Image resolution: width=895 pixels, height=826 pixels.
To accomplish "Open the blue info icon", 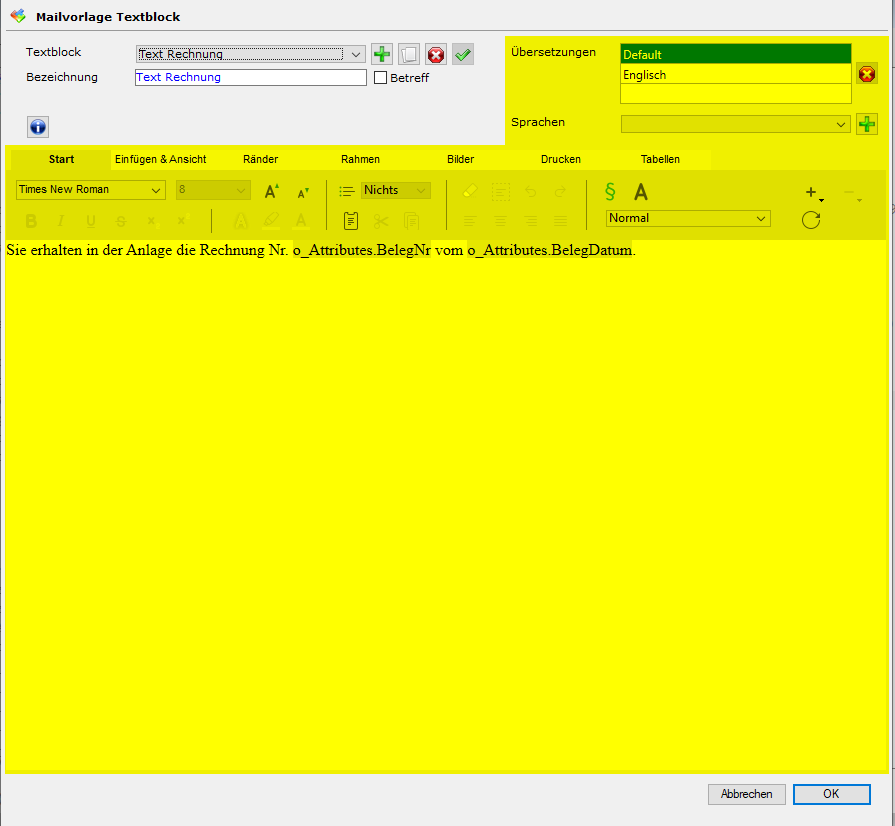I will coord(37,127).
